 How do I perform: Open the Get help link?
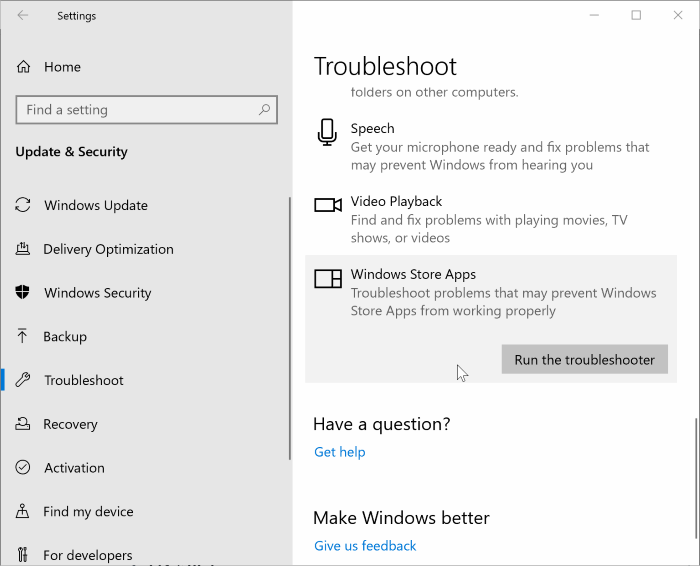(x=339, y=452)
